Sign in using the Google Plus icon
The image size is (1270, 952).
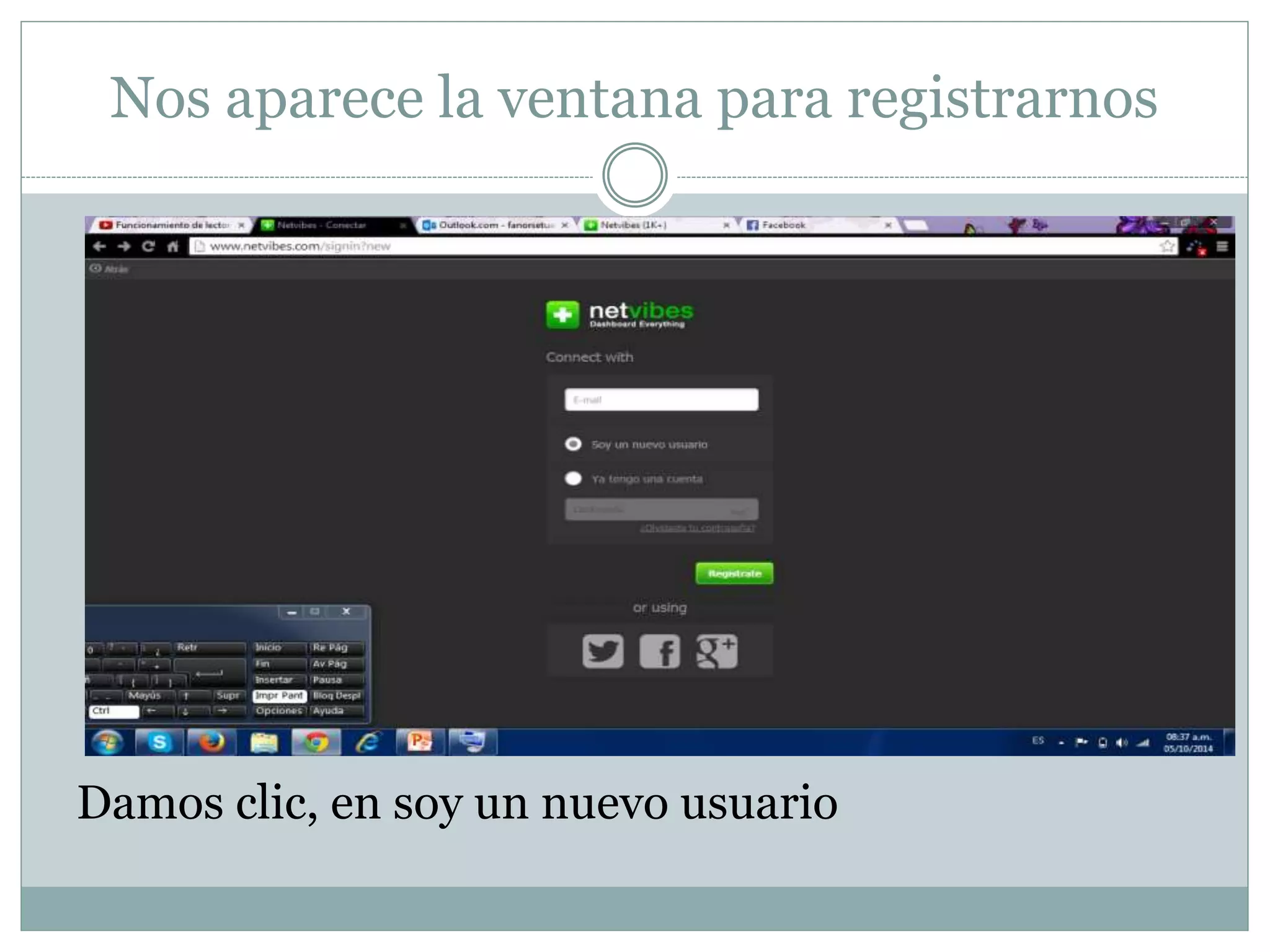point(717,651)
